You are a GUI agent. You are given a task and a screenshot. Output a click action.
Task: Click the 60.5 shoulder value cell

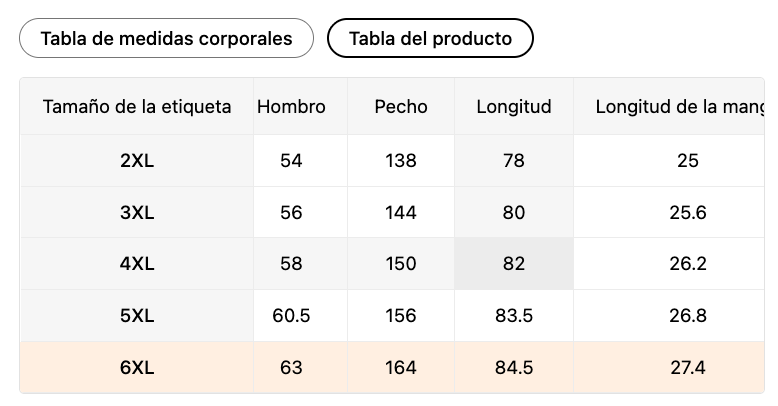291,315
